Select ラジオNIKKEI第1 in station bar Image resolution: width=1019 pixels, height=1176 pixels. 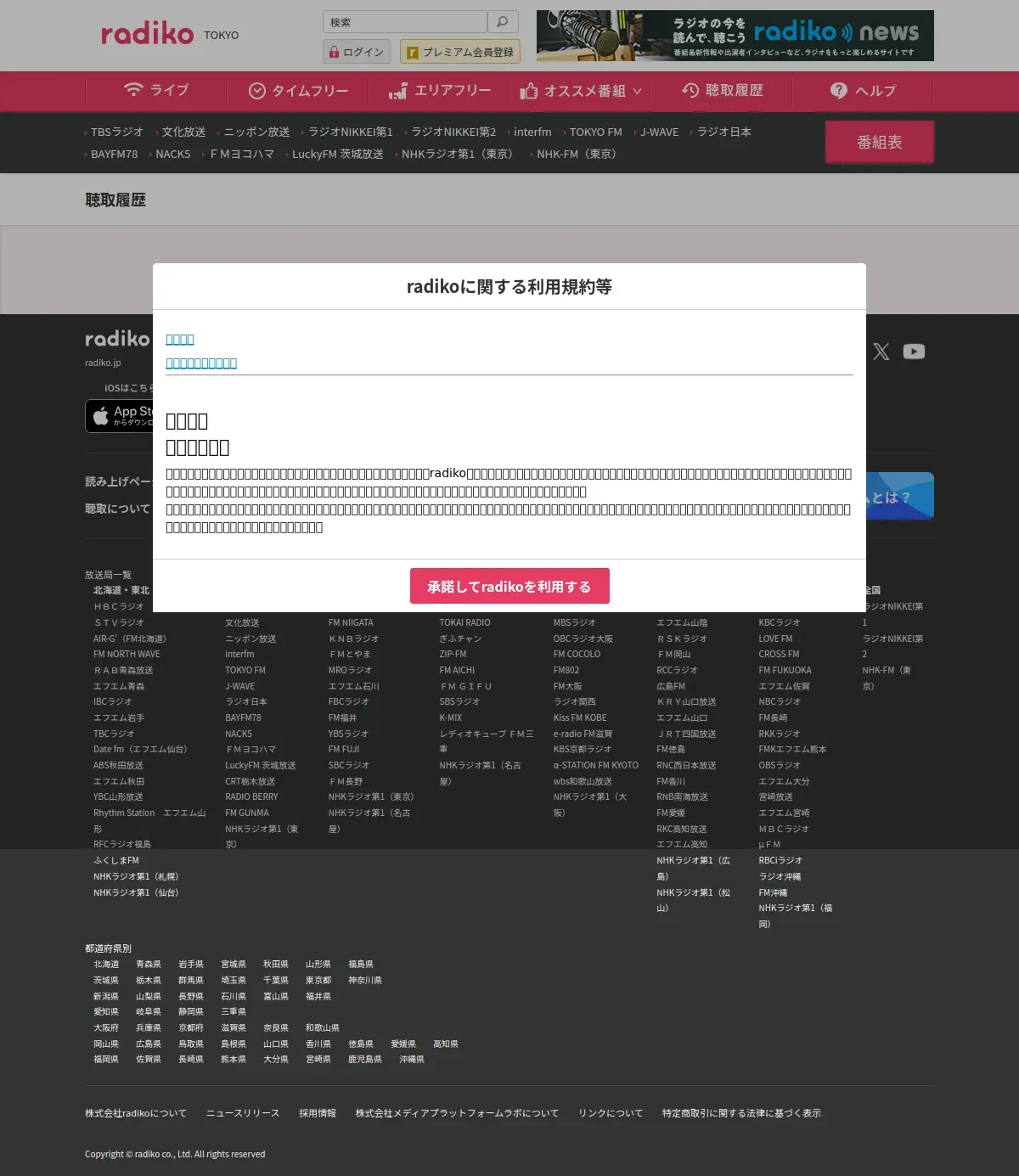click(x=351, y=132)
